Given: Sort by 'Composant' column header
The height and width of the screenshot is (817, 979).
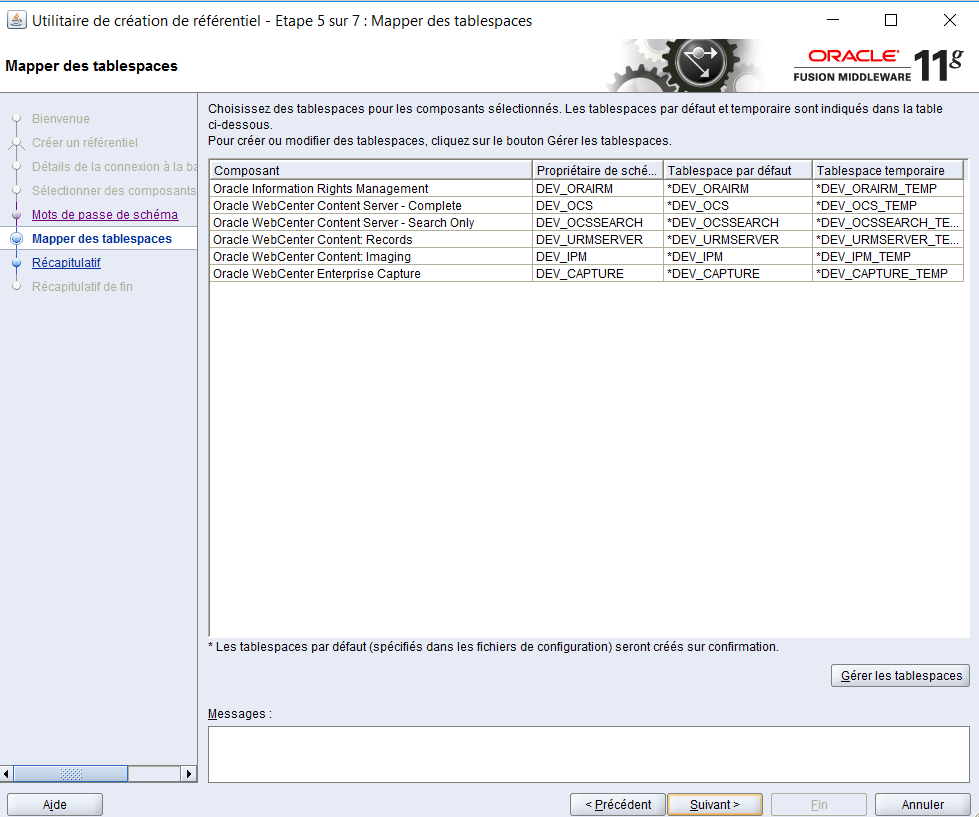Looking at the screenshot, I should 370,170.
